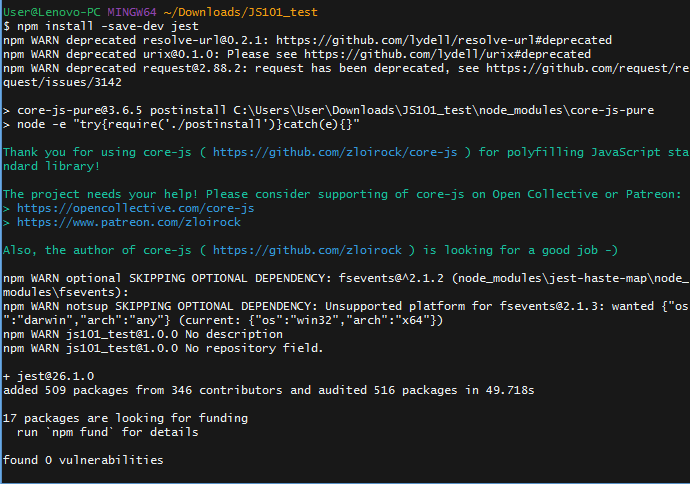Click 'js101_test@1.0.0 No repository field.' warning
The height and width of the screenshot is (484, 690).
[x=195, y=348]
